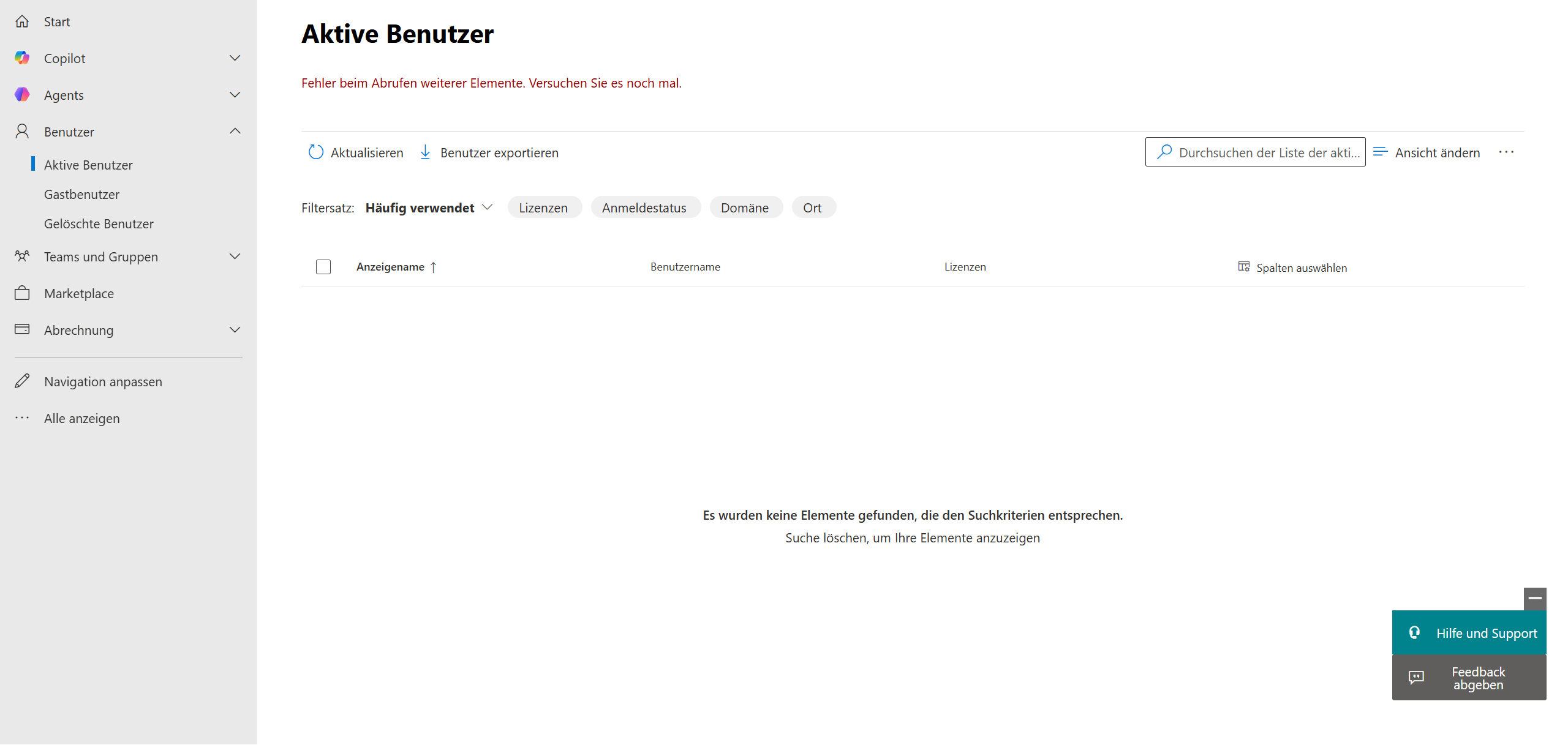Open the more actions ellipsis in toolbar
Viewport: 1568px width, 745px height.
(1506, 152)
